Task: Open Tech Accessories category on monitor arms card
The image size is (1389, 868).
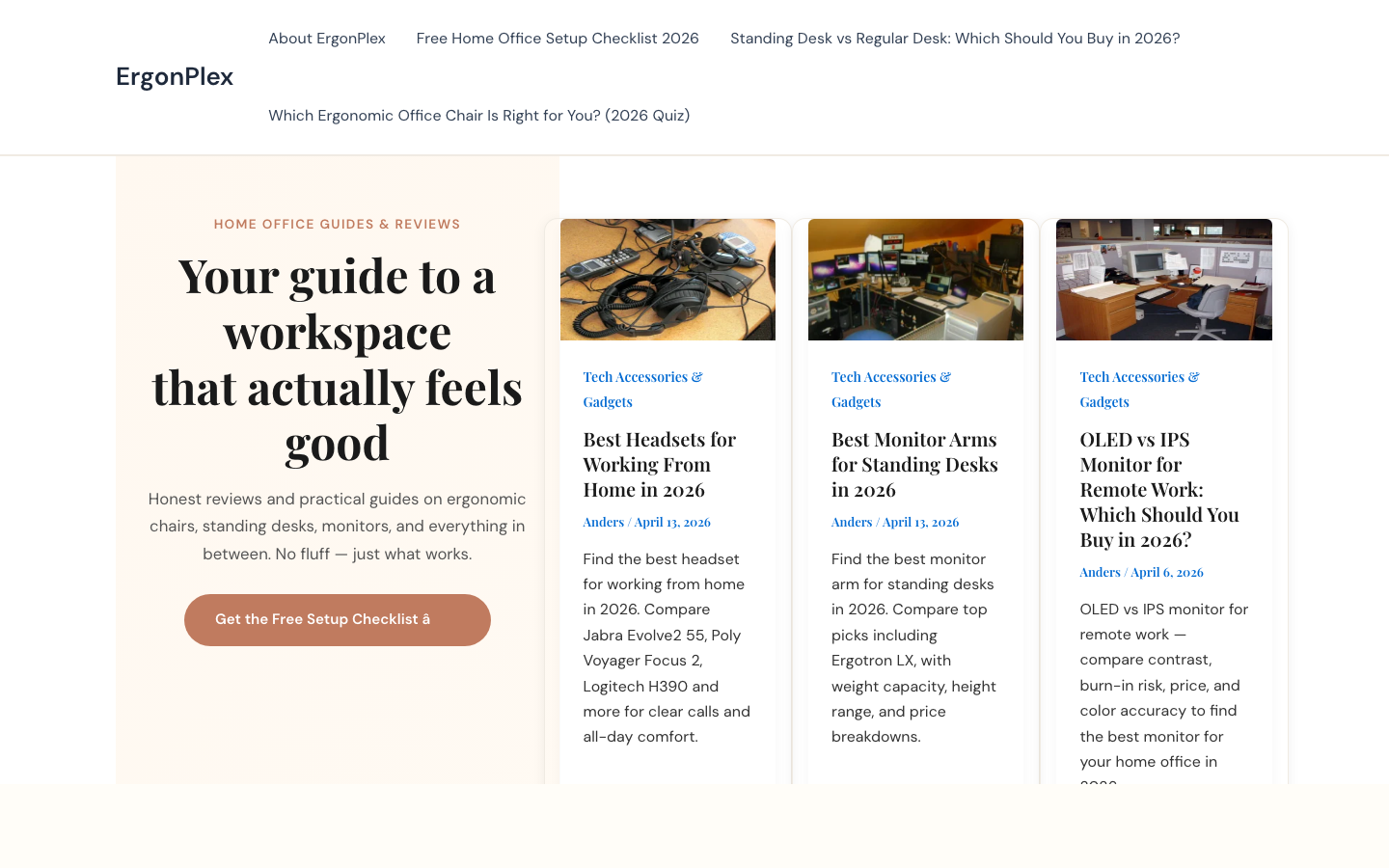Action: point(890,377)
